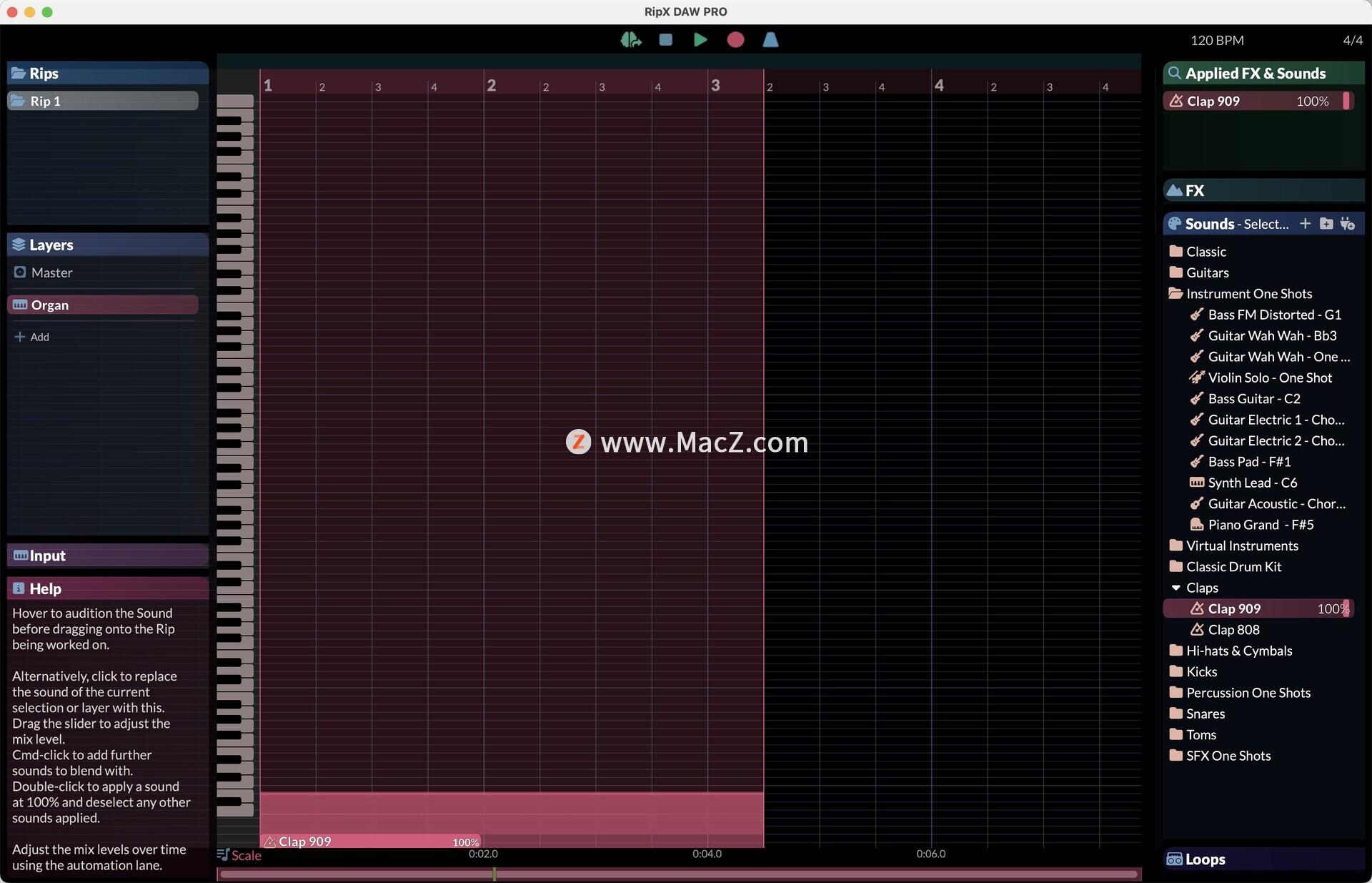The height and width of the screenshot is (883, 1372).
Task: Select the Master layer
Action: pyautogui.click(x=103, y=272)
